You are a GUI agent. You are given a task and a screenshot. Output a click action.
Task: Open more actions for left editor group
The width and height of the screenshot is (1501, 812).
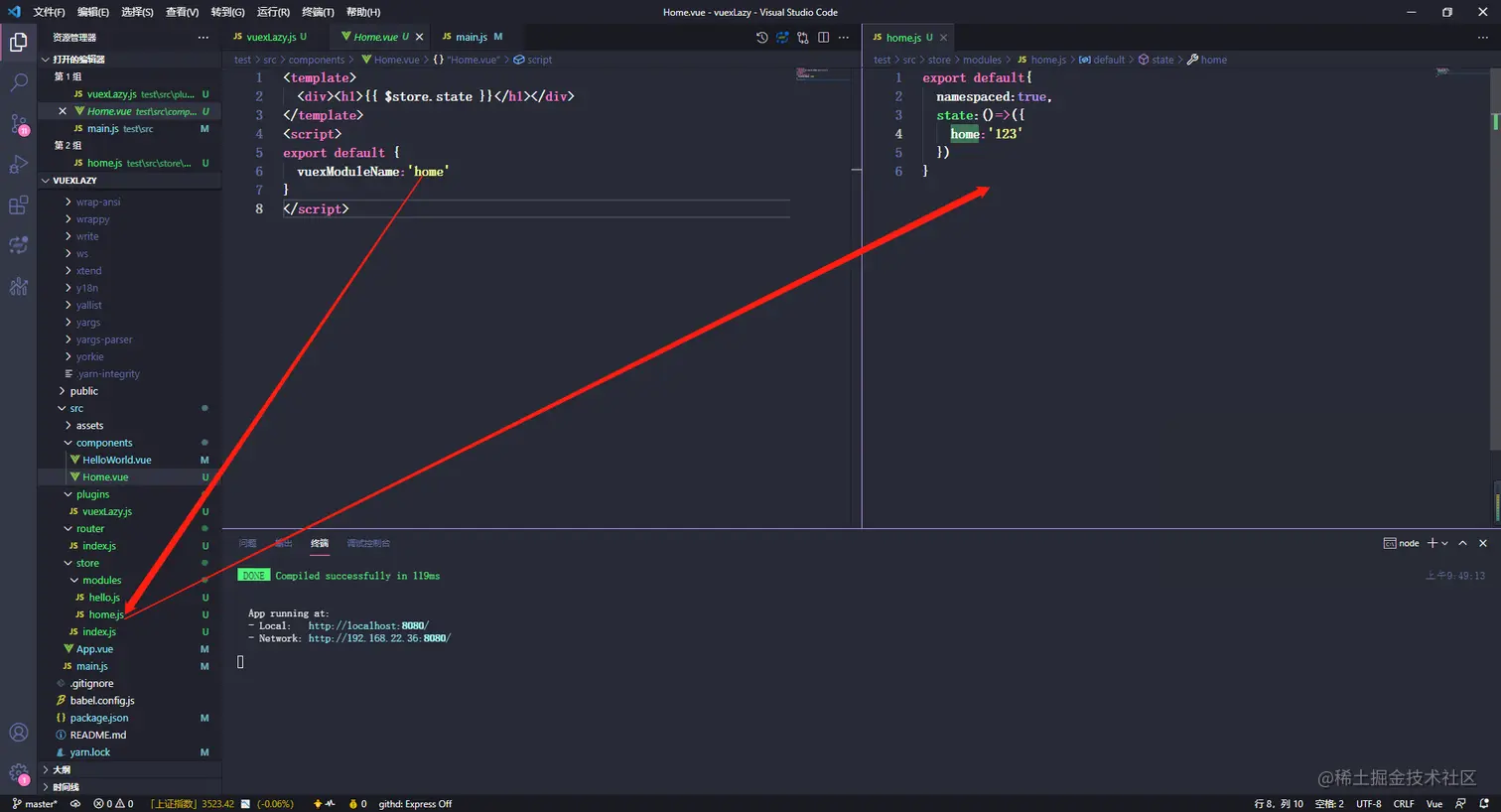(x=844, y=38)
